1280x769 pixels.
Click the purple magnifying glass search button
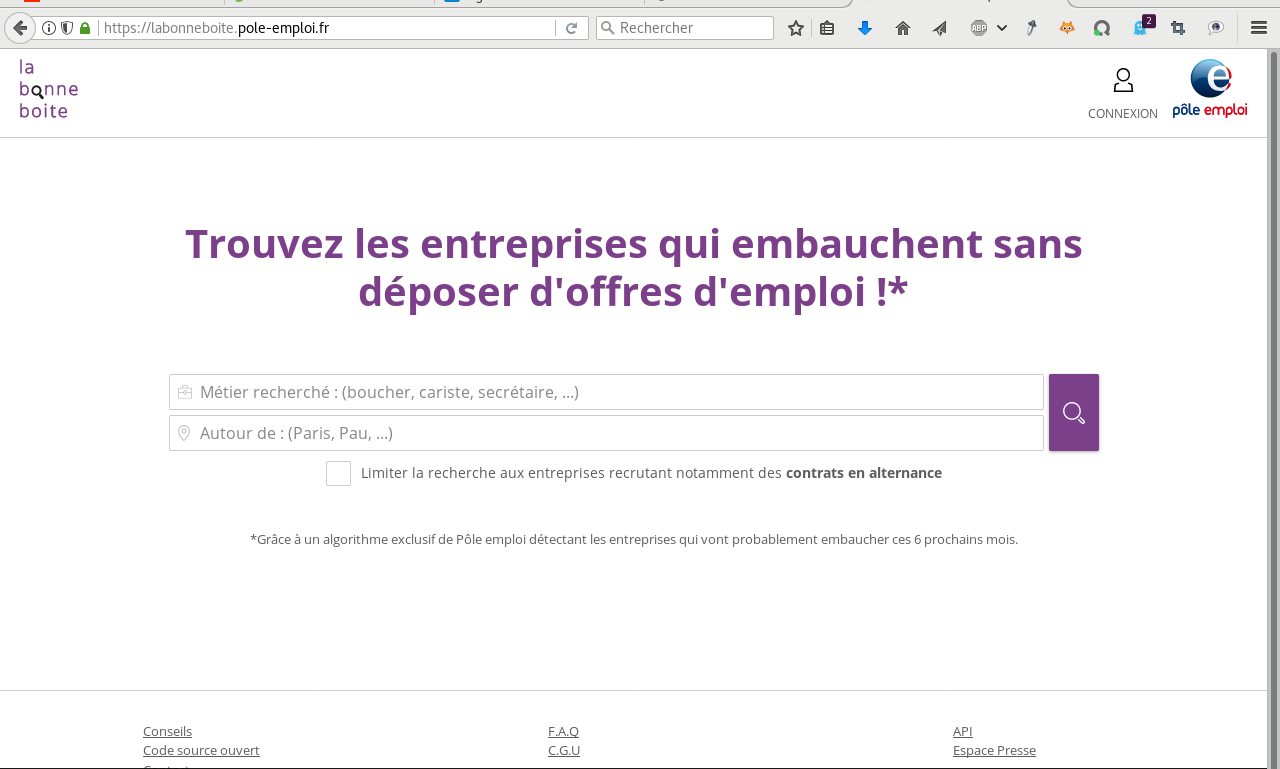pyautogui.click(x=1073, y=412)
